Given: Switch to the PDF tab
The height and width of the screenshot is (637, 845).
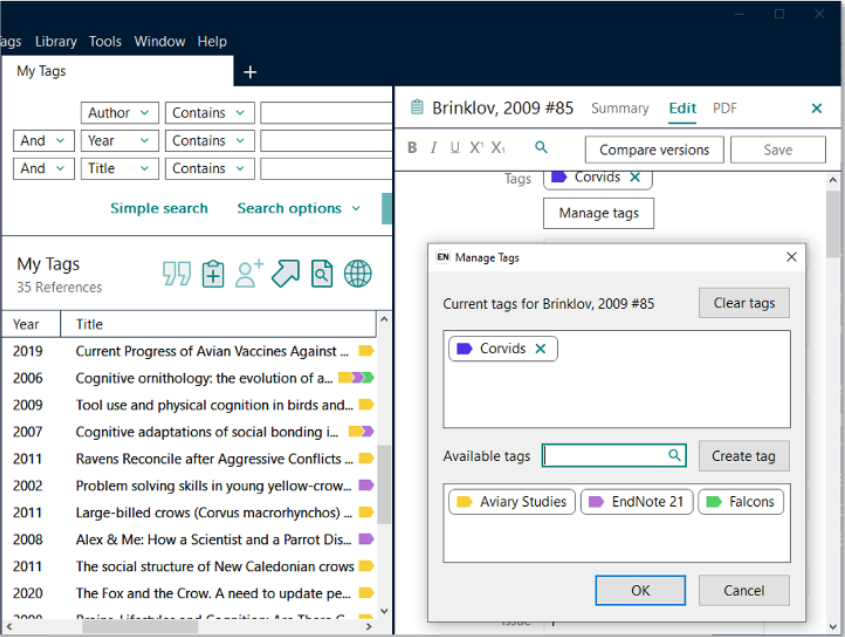Looking at the screenshot, I should [723, 108].
